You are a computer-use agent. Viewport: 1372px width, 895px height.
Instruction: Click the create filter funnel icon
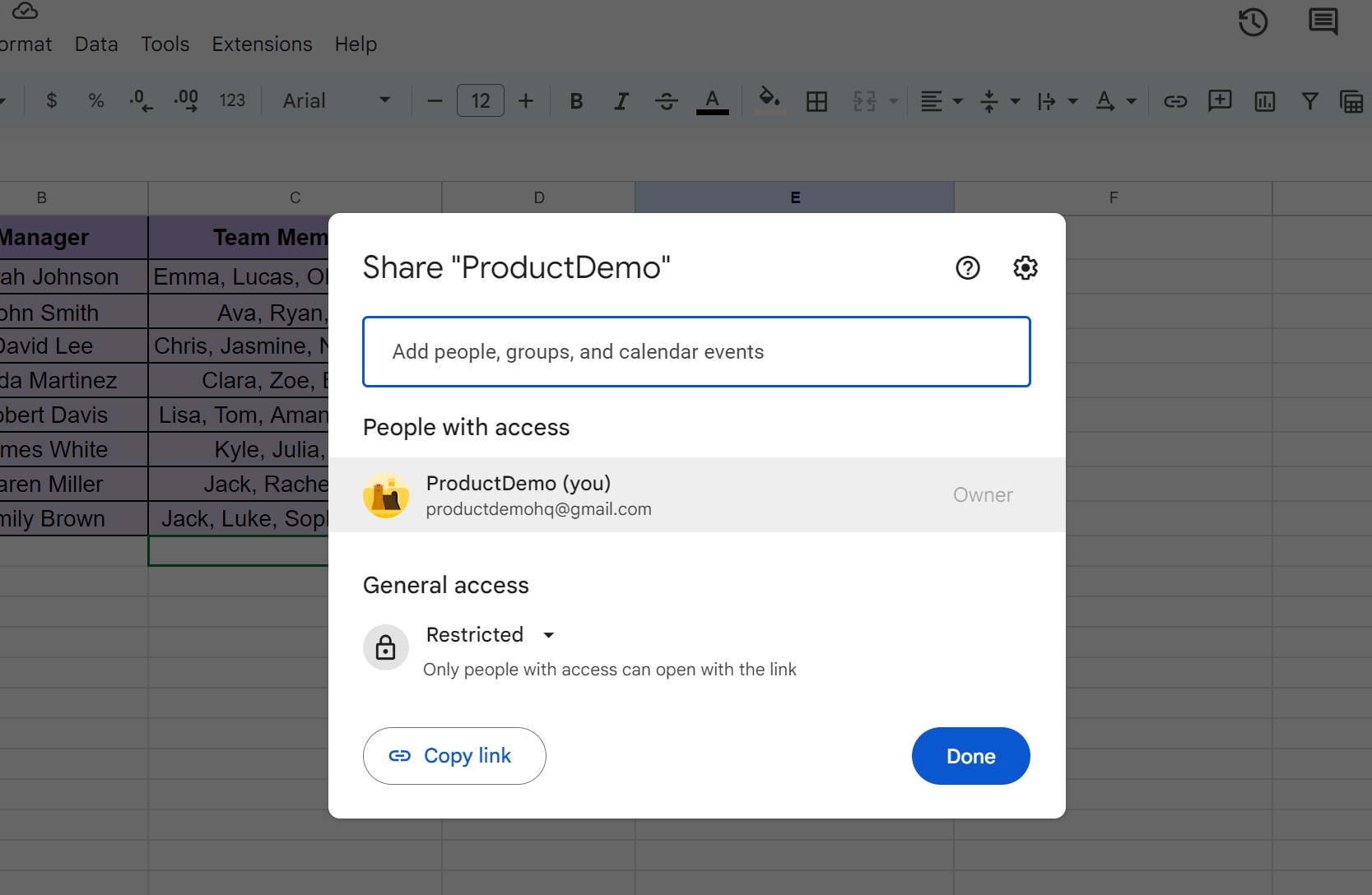[1309, 101]
